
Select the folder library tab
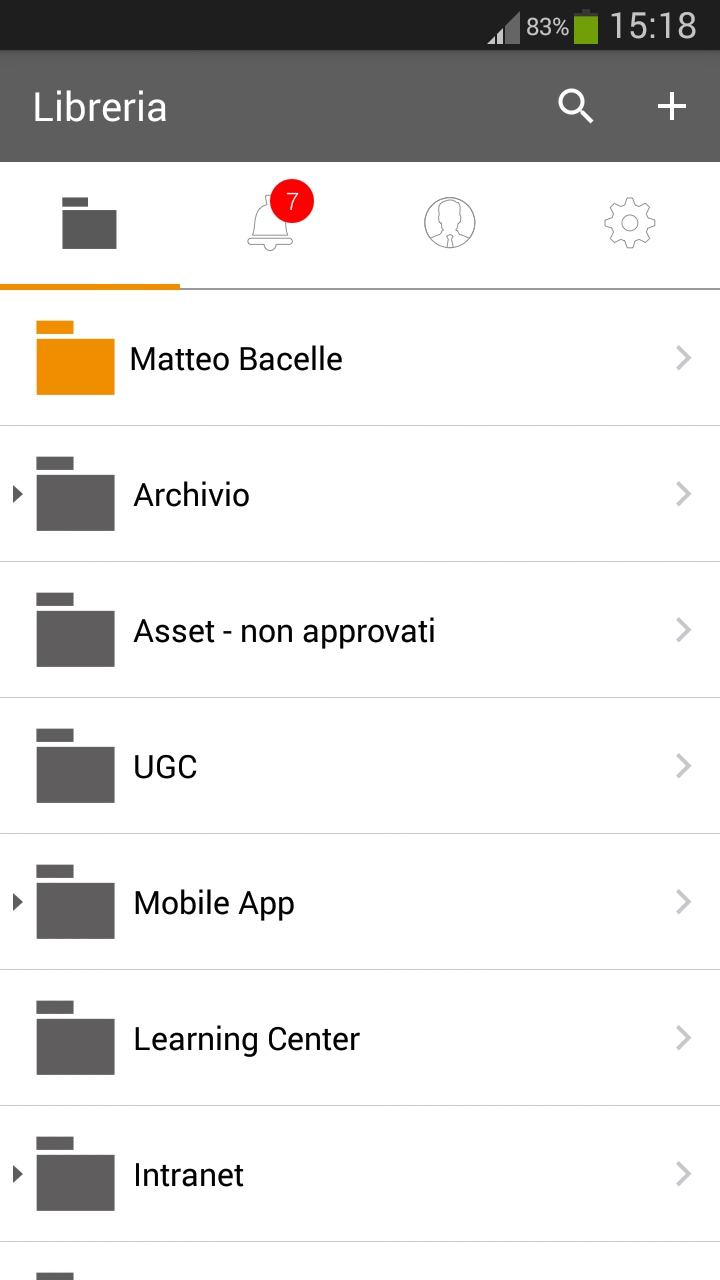point(90,222)
